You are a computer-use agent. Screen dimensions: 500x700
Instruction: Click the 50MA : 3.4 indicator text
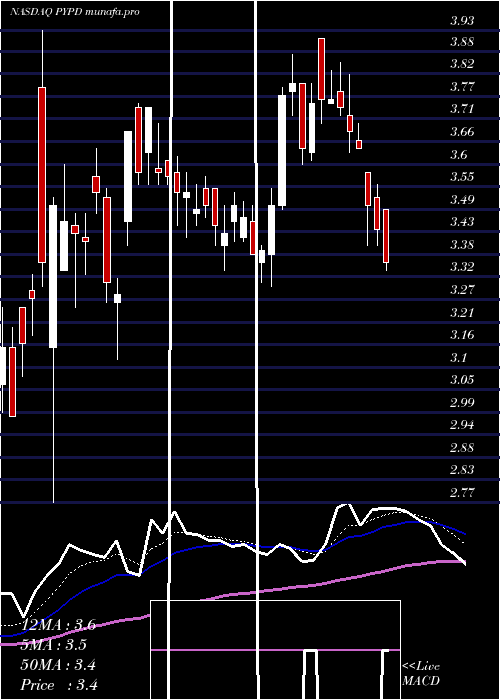[58, 665]
